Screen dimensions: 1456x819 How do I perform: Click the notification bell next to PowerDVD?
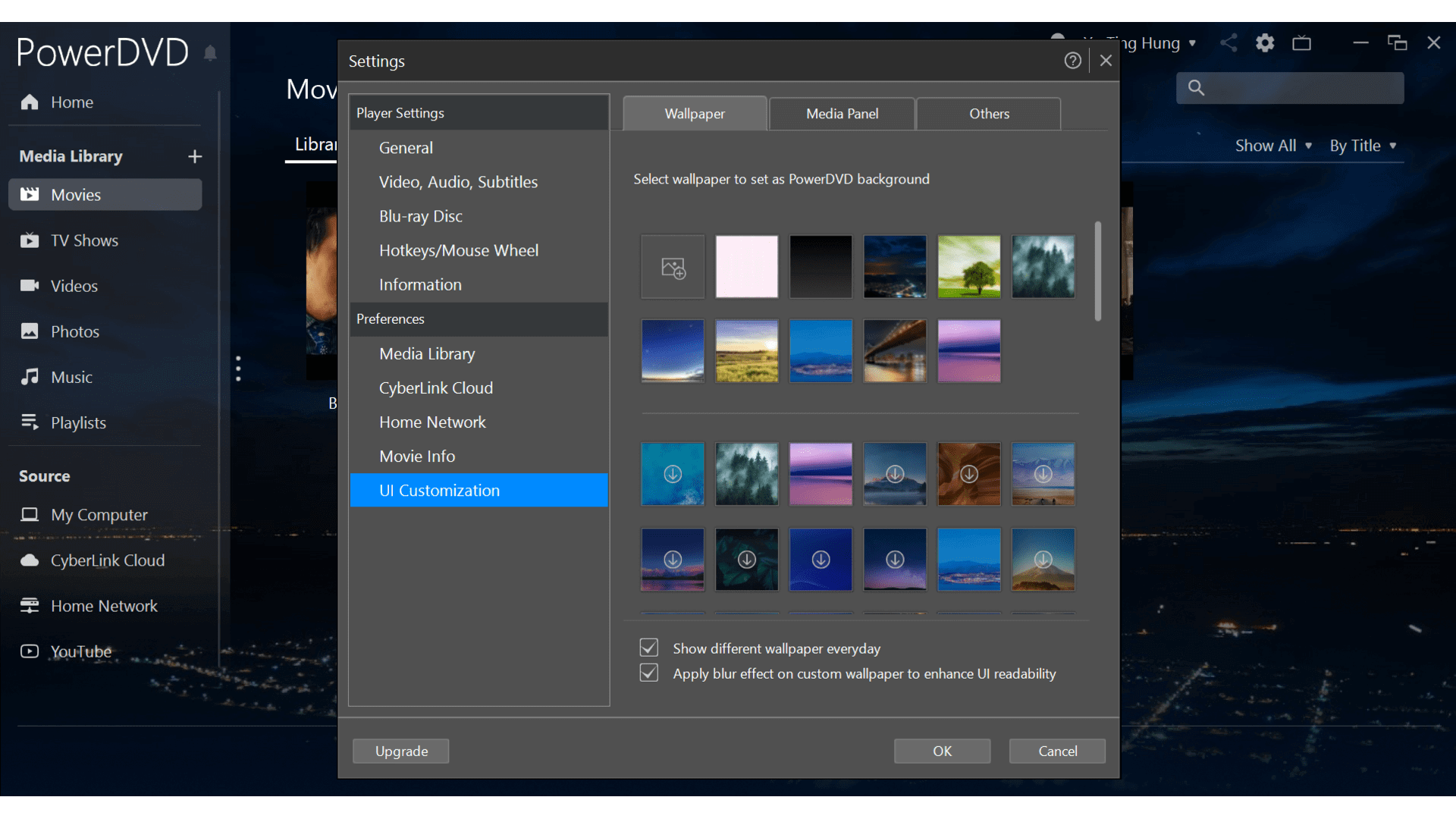tap(210, 53)
